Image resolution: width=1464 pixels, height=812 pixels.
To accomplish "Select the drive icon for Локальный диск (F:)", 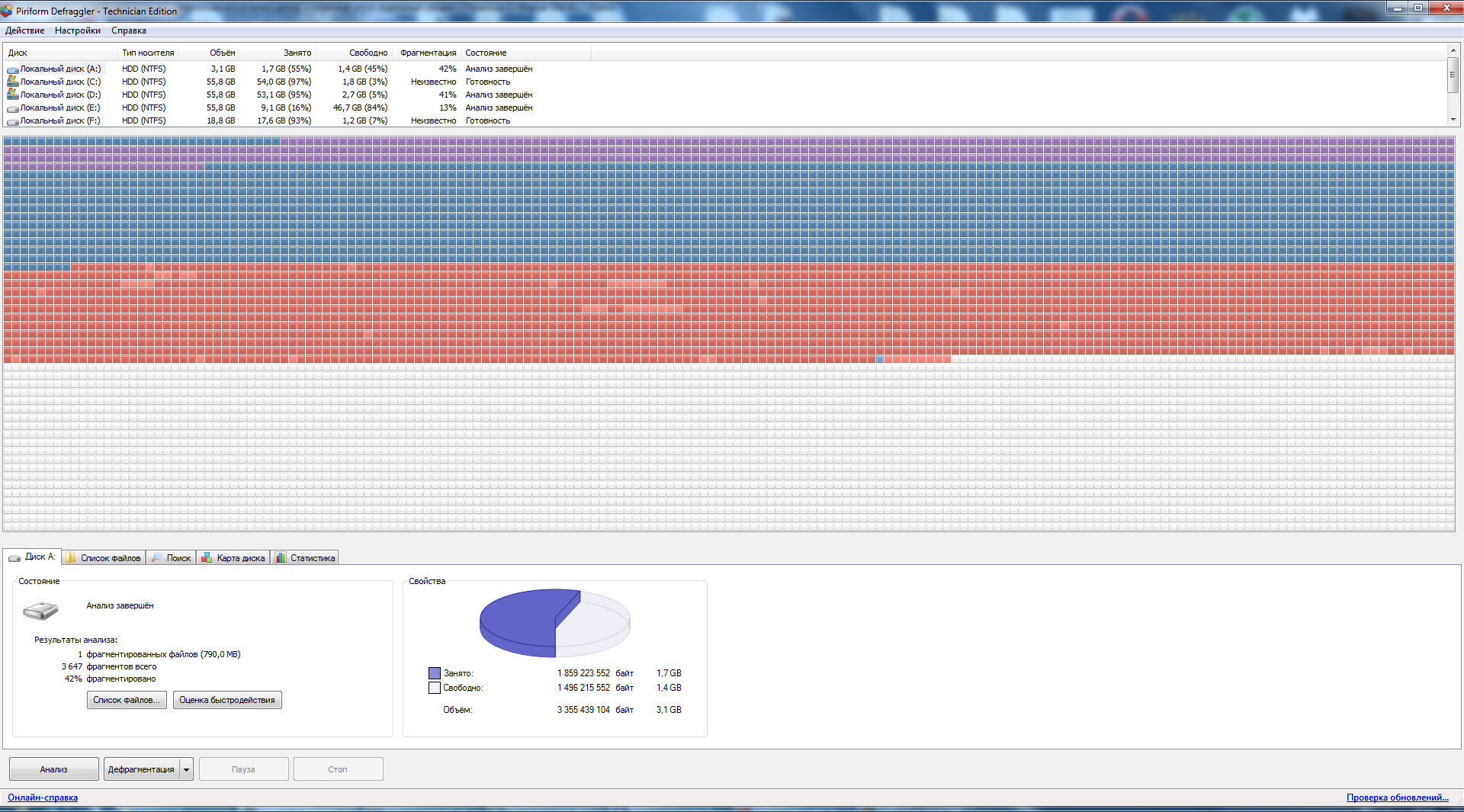I will (x=13, y=121).
